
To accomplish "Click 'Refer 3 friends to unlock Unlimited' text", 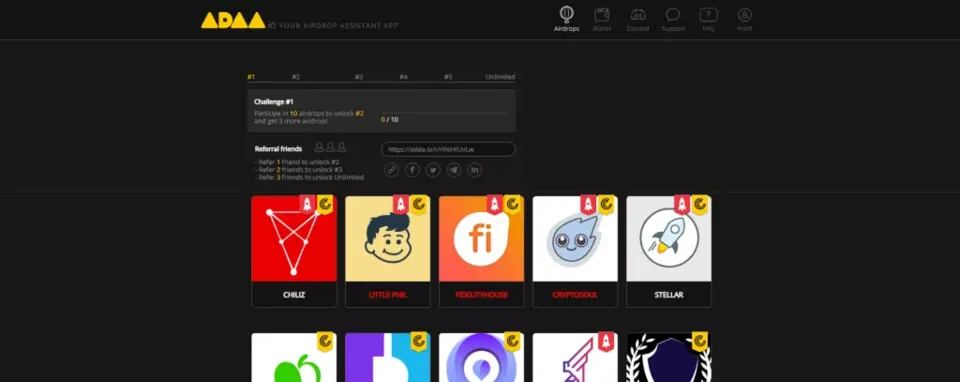I will click(x=309, y=178).
